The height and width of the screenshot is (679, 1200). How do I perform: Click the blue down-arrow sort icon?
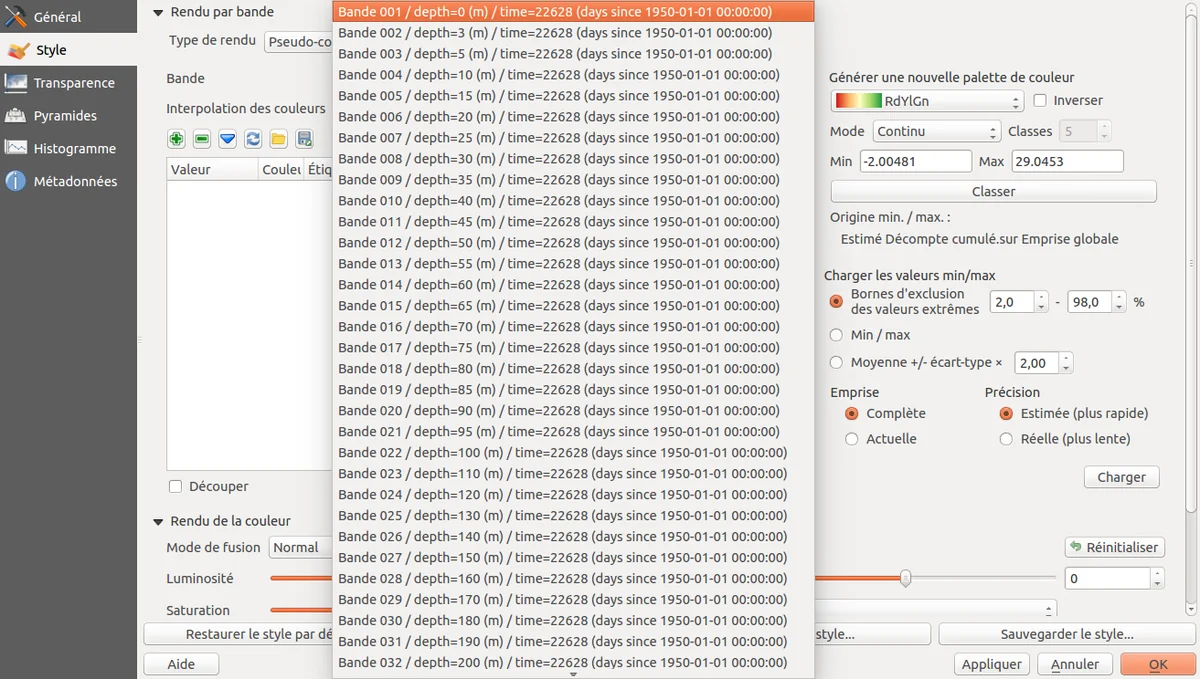228,139
